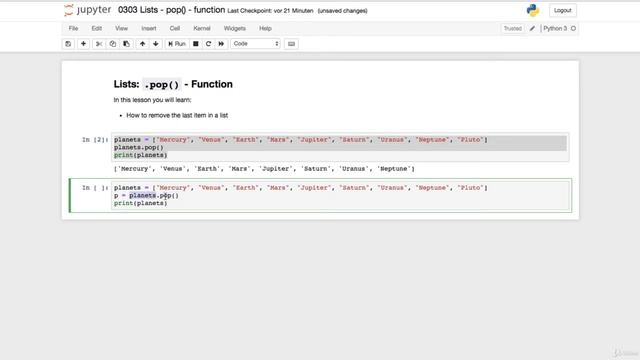Image resolution: width=640 pixels, height=360 pixels.
Task: Click the Logout button
Action: (x=562, y=11)
